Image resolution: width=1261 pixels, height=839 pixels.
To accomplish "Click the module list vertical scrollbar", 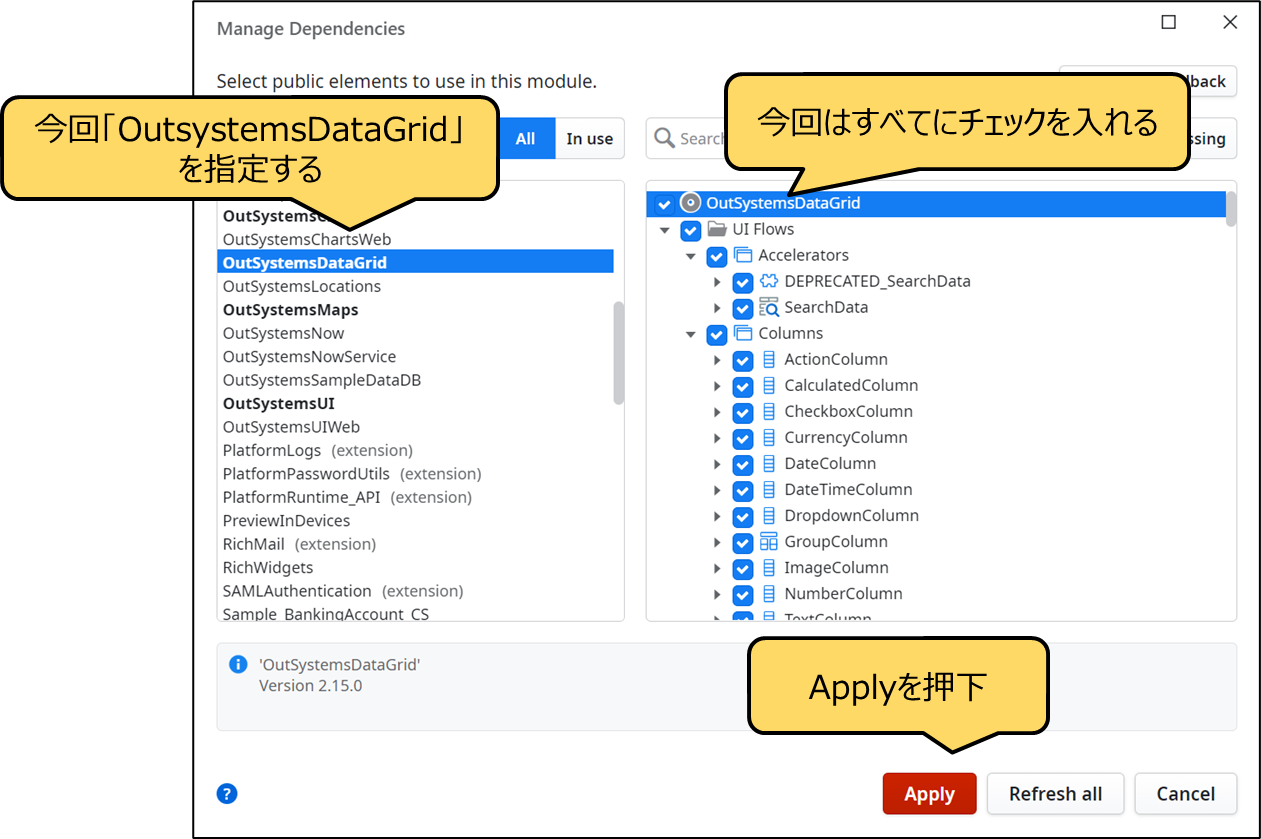I will pyautogui.click(x=618, y=352).
